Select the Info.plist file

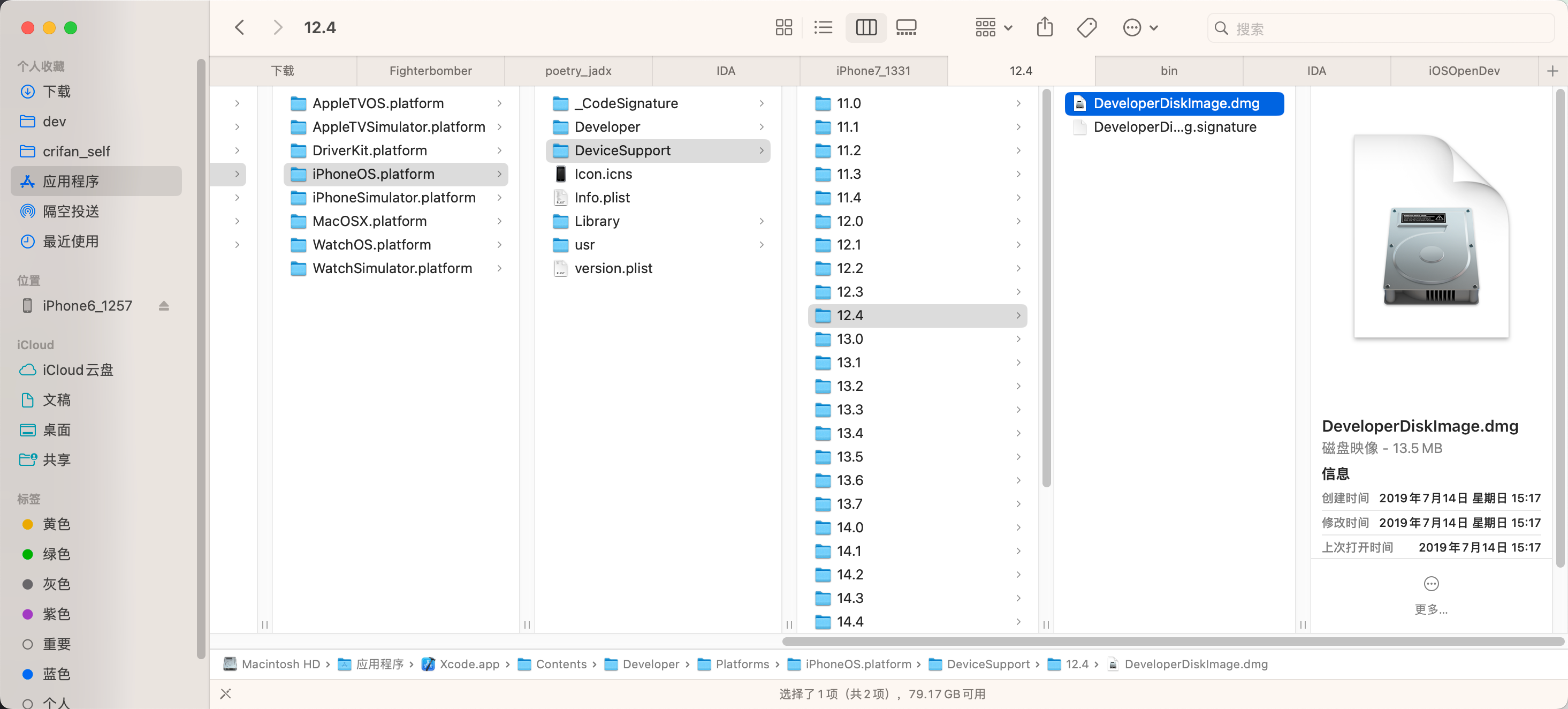click(658, 198)
